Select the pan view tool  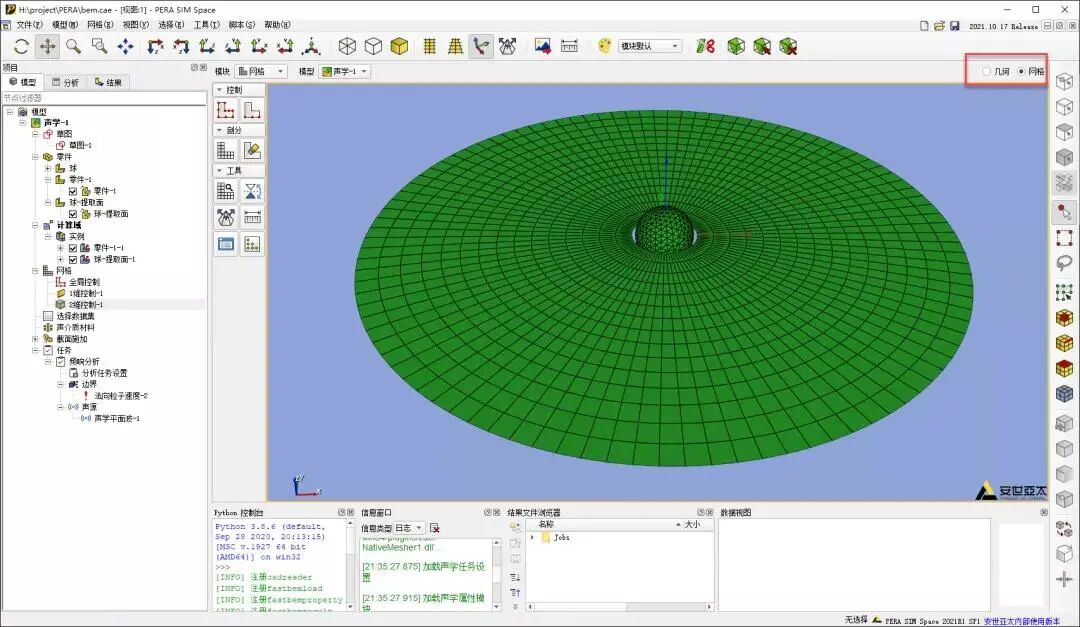click(x=48, y=46)
